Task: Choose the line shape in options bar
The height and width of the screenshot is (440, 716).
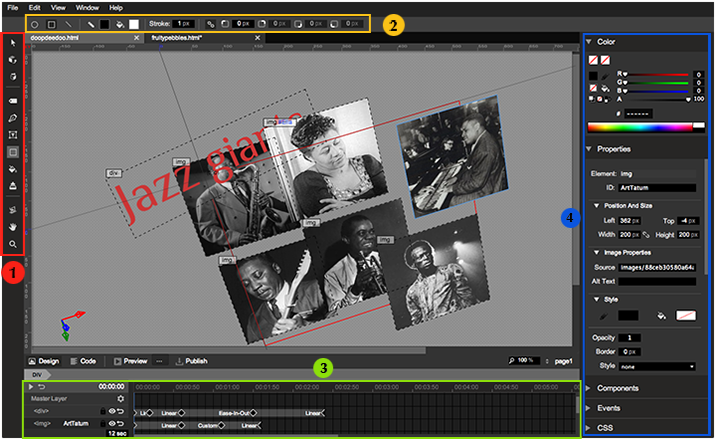Action: pos(68,24)
